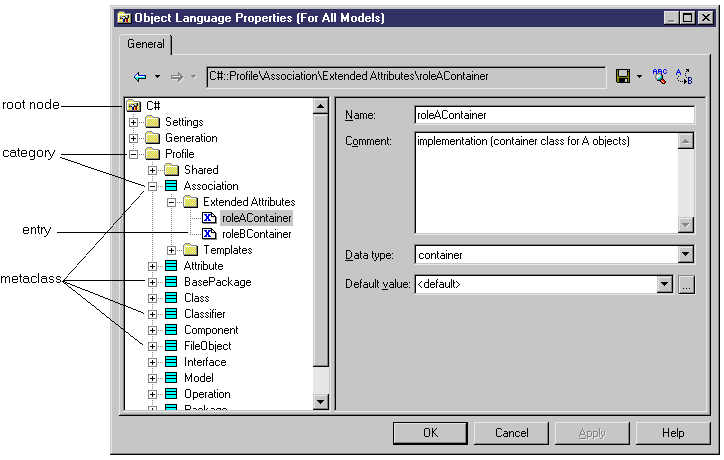The width and height of the screenshot is (724, 460).
Task: Click the ellipsis button beside Default value
Action: tap(687, 284)
